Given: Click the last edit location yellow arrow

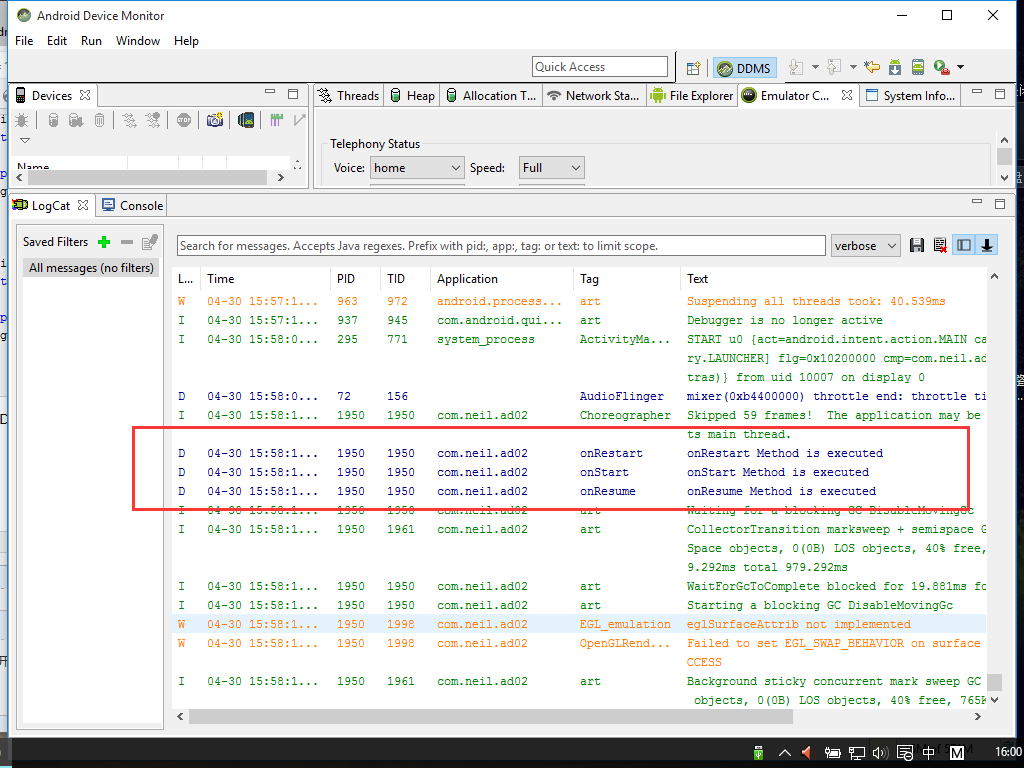Looking at the screenshot, I should (x=872, y=67).
